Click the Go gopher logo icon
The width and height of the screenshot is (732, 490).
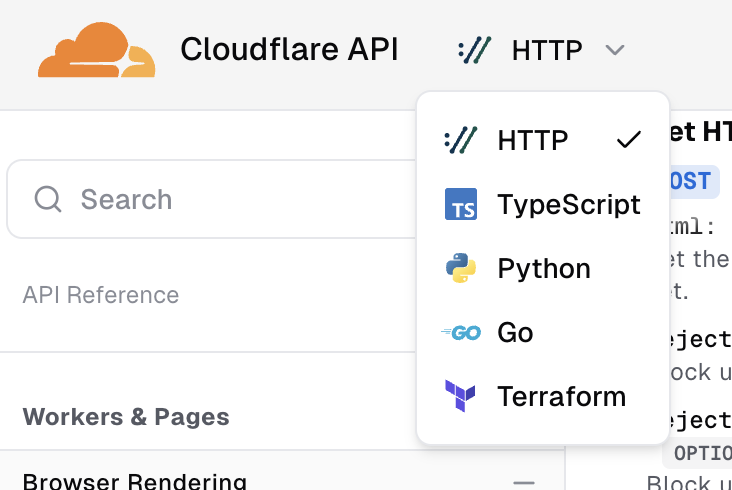tap(461, 333)
